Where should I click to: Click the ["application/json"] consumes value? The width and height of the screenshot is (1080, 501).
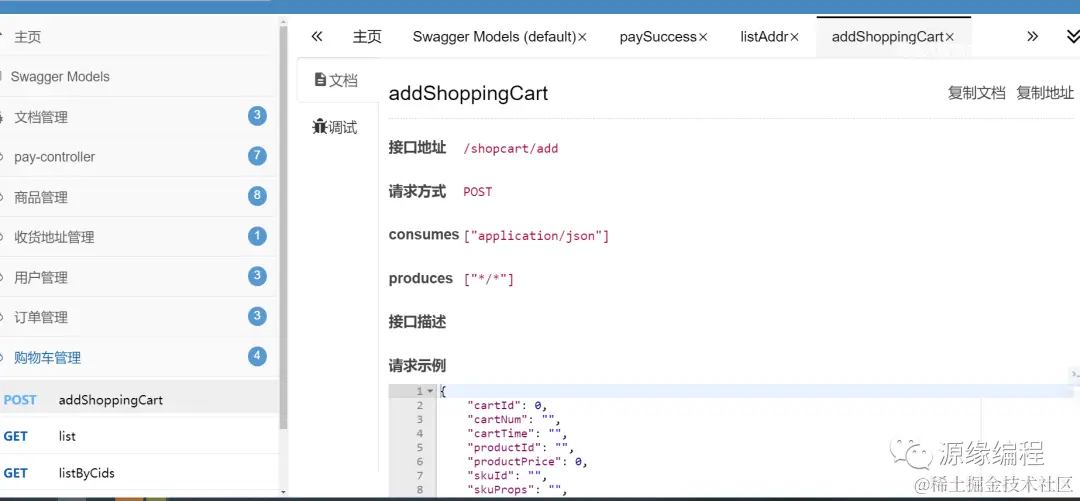coord(537,236)
